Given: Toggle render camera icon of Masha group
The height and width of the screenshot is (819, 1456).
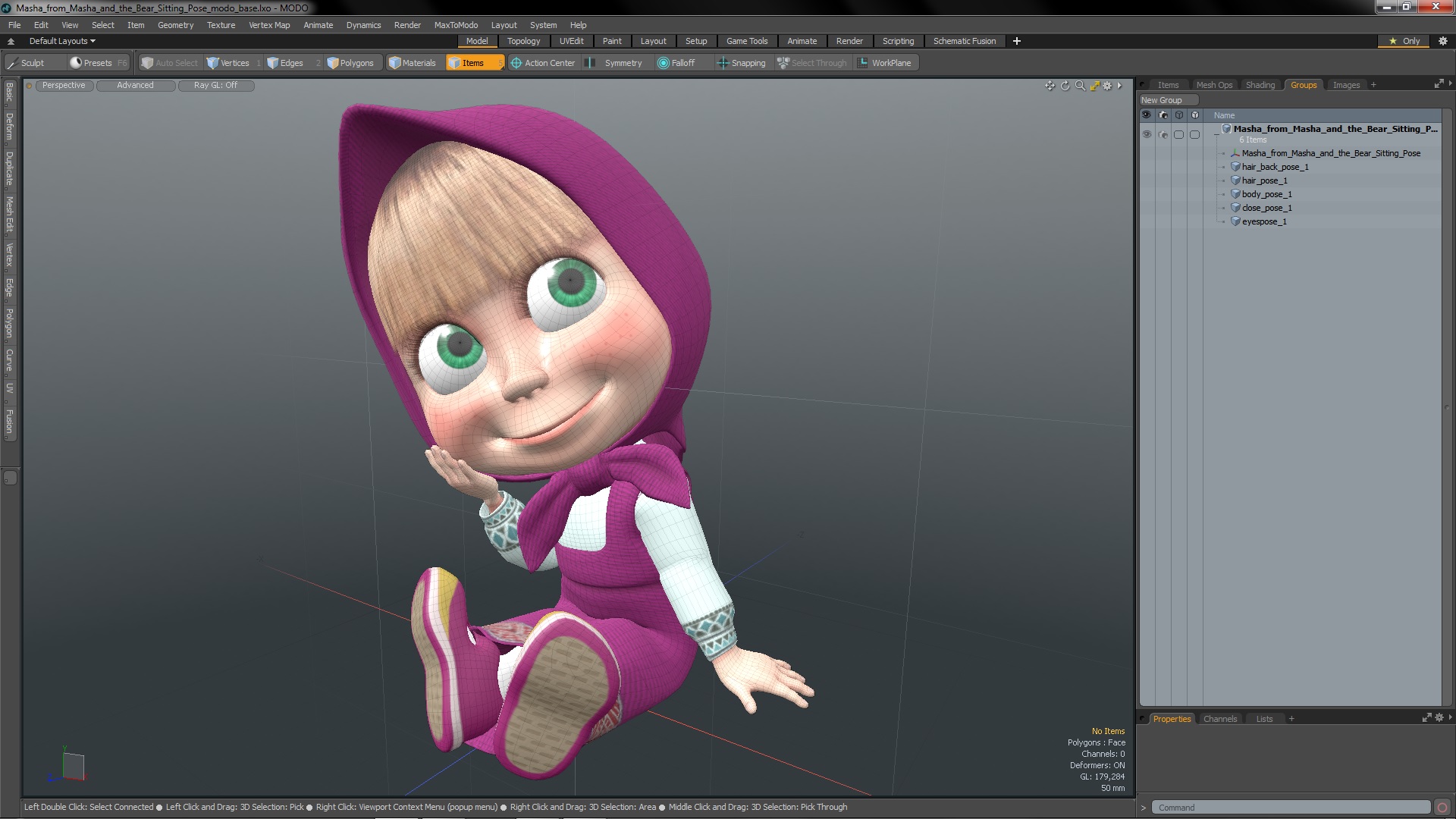Looking at the screenshot, I should coord(1163,134).
